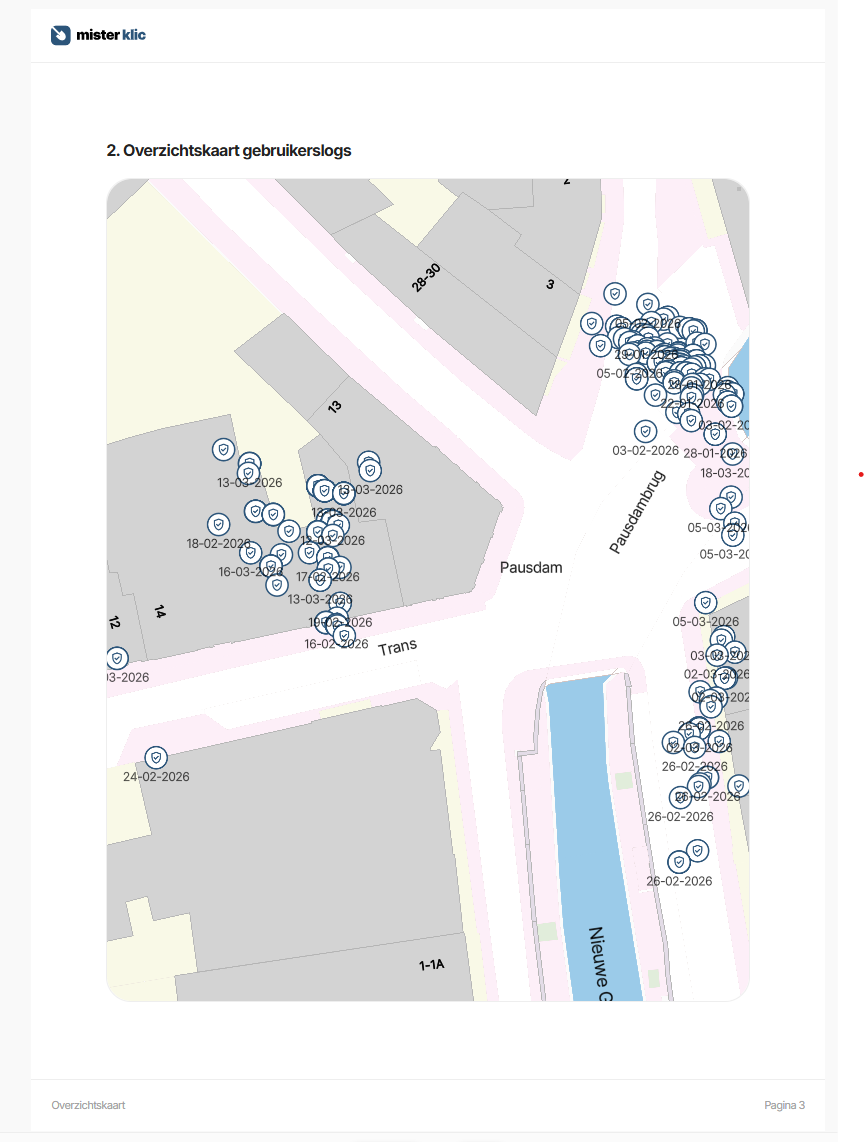This screenshot has height=1142, width=865.
Task: Select the cut-off shield marker at the map's left edge
Action: pyautogui.click(x=116, y=658)
